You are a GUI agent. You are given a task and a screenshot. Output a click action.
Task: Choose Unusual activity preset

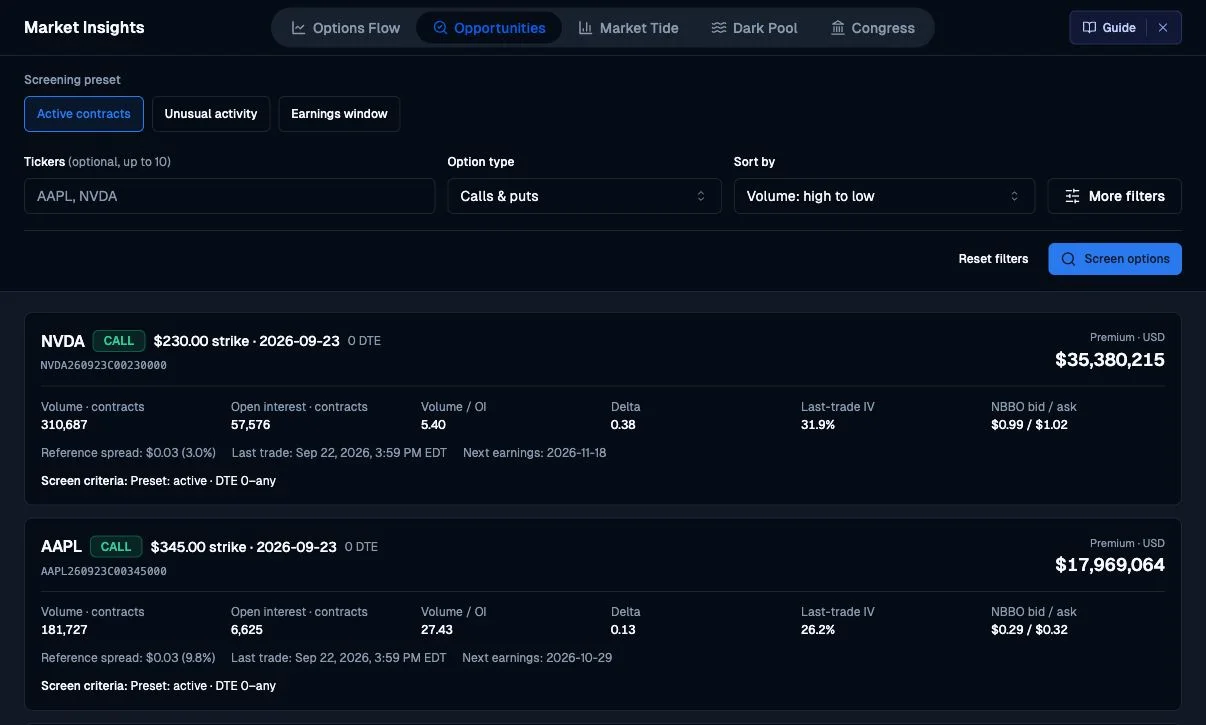pos(211,114)
